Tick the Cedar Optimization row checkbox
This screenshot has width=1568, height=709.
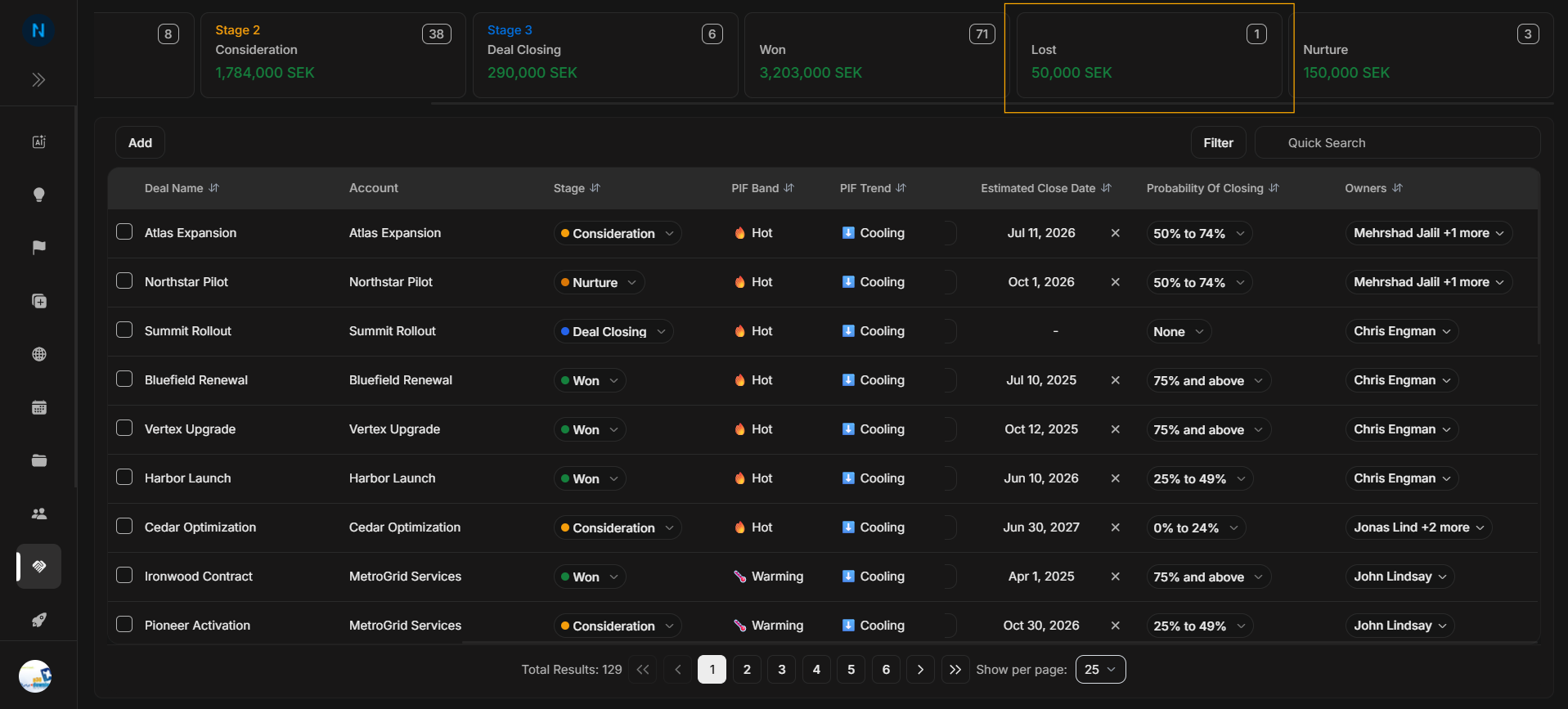(x=124, y=526)
